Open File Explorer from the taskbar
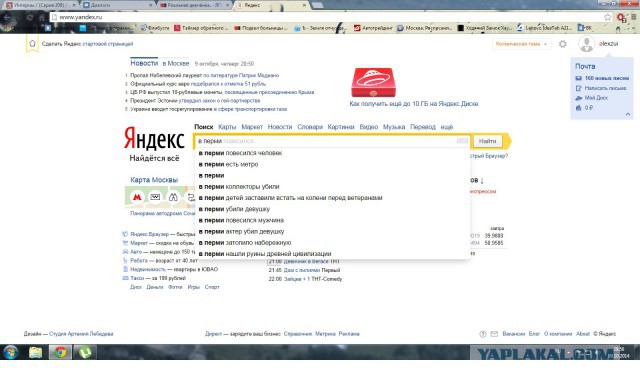This screenshot has height=384, width=640. (x=36, y=352)
